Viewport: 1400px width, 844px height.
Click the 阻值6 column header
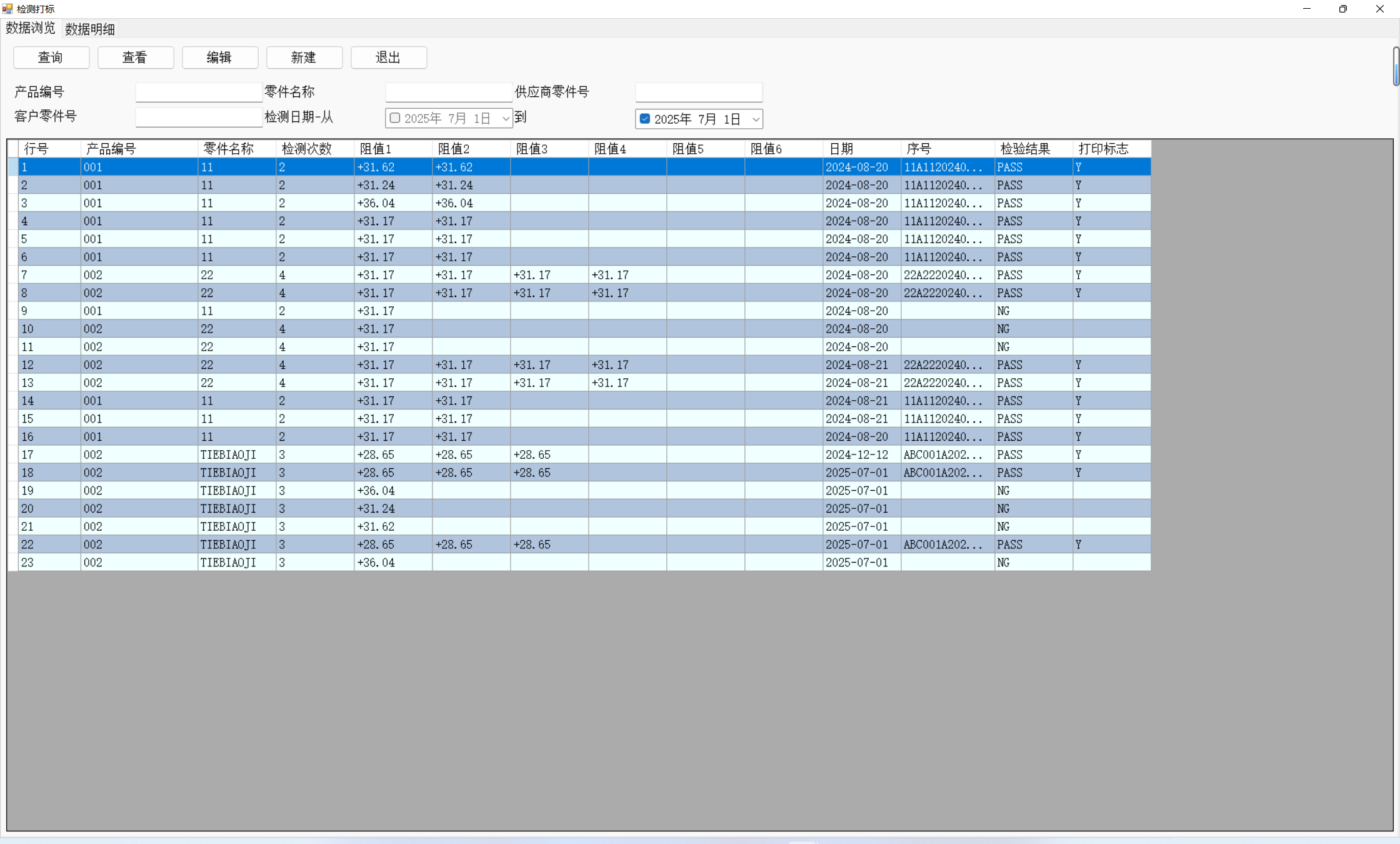click(x=784, y=149)
